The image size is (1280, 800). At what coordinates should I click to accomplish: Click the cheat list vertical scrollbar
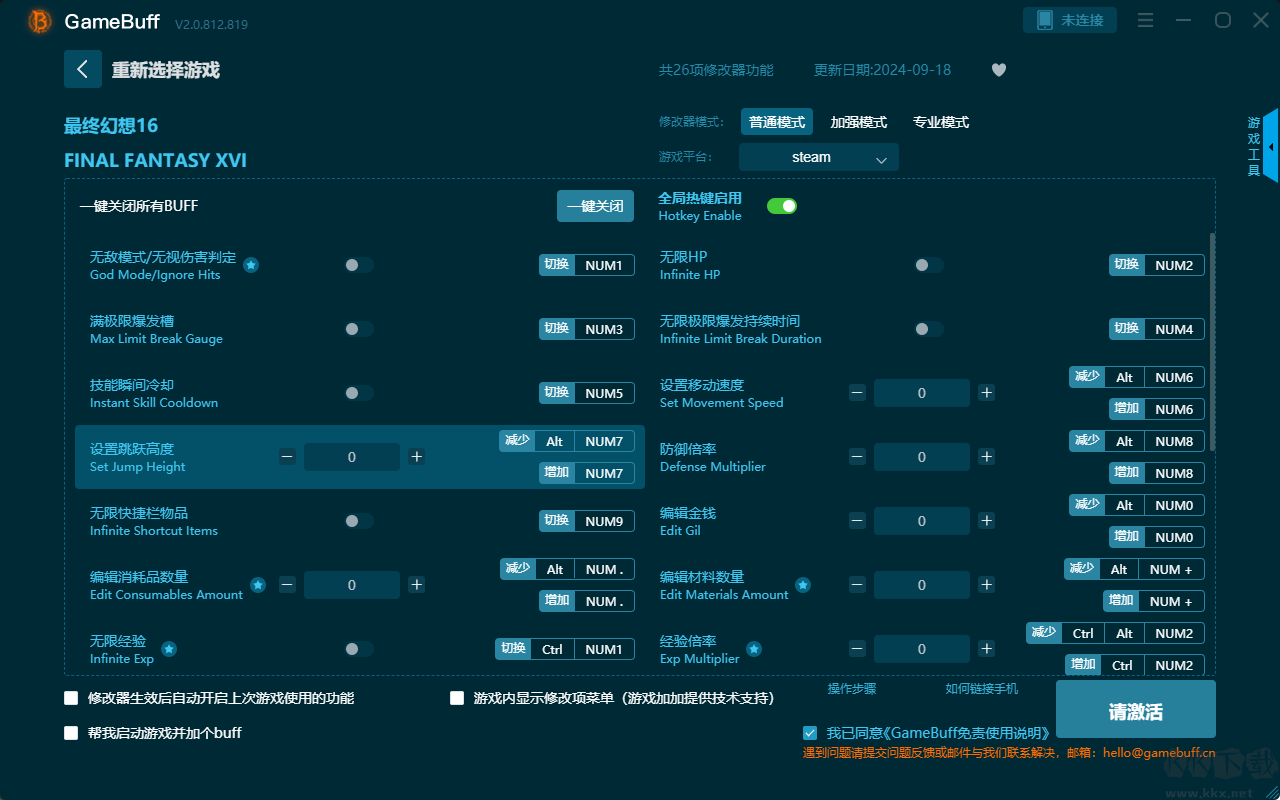click(x=1213, y=342)
